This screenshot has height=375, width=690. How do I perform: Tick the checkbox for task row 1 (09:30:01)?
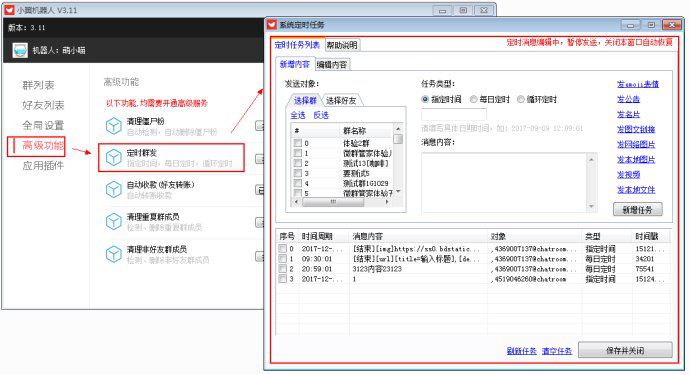tap(282, 259)
